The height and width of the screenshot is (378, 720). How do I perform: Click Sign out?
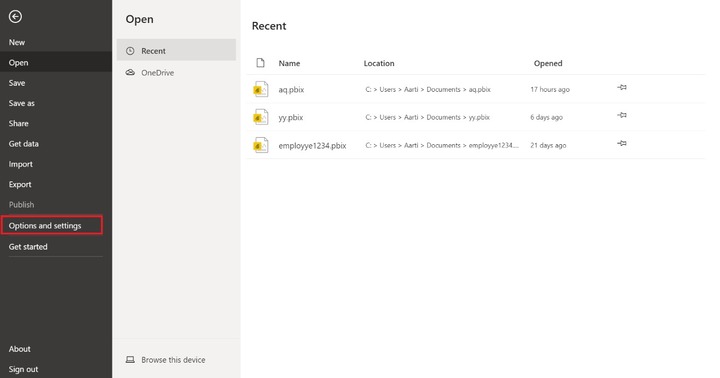pos(23,369)
